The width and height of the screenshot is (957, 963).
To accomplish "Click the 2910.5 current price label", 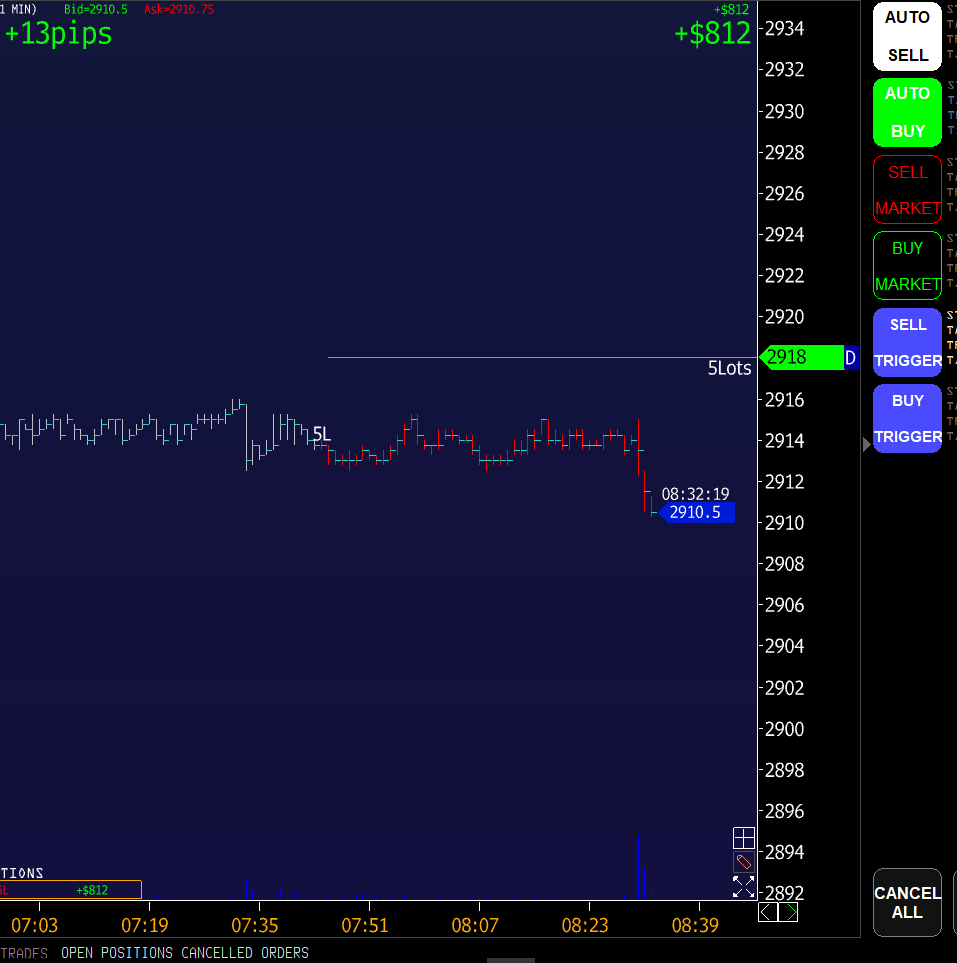I will 697,512.
